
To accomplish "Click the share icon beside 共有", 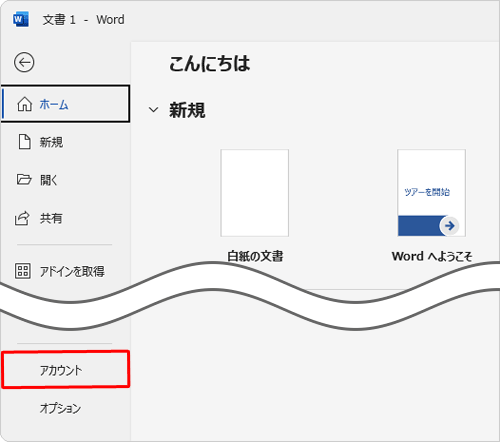I will tap(22, 219).
